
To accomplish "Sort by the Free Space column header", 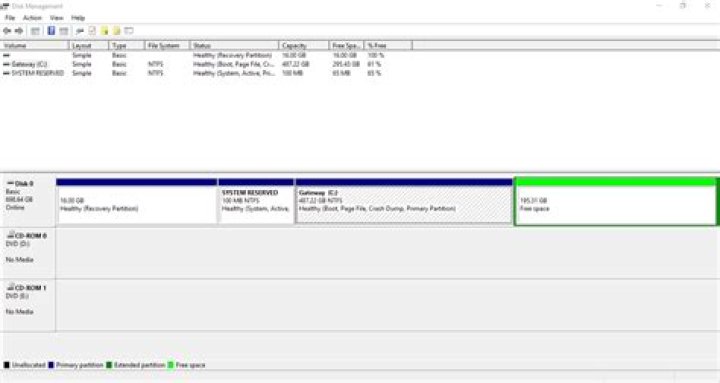I will tap(347, 45).
